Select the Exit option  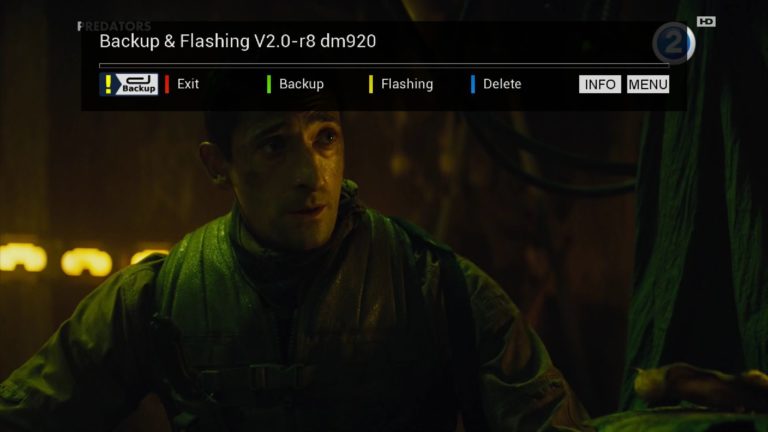point(188,84)
